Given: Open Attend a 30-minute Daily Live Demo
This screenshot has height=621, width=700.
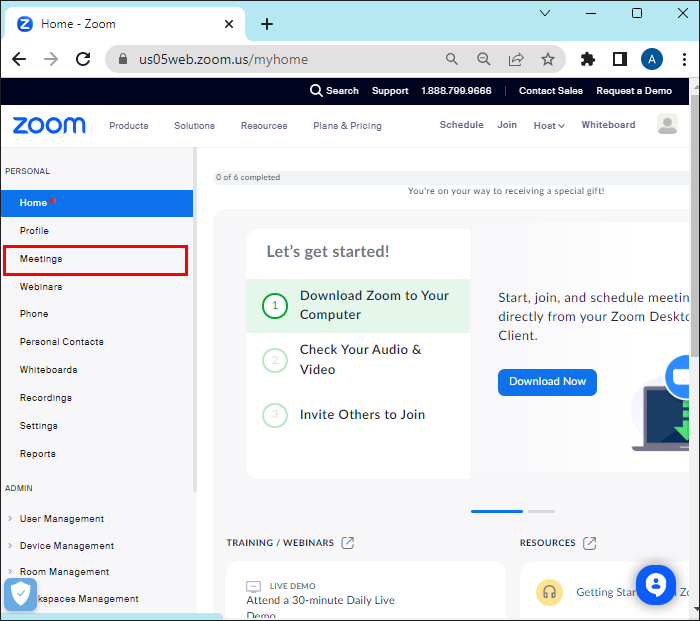Looking at the screenshot, I should 321,606.
